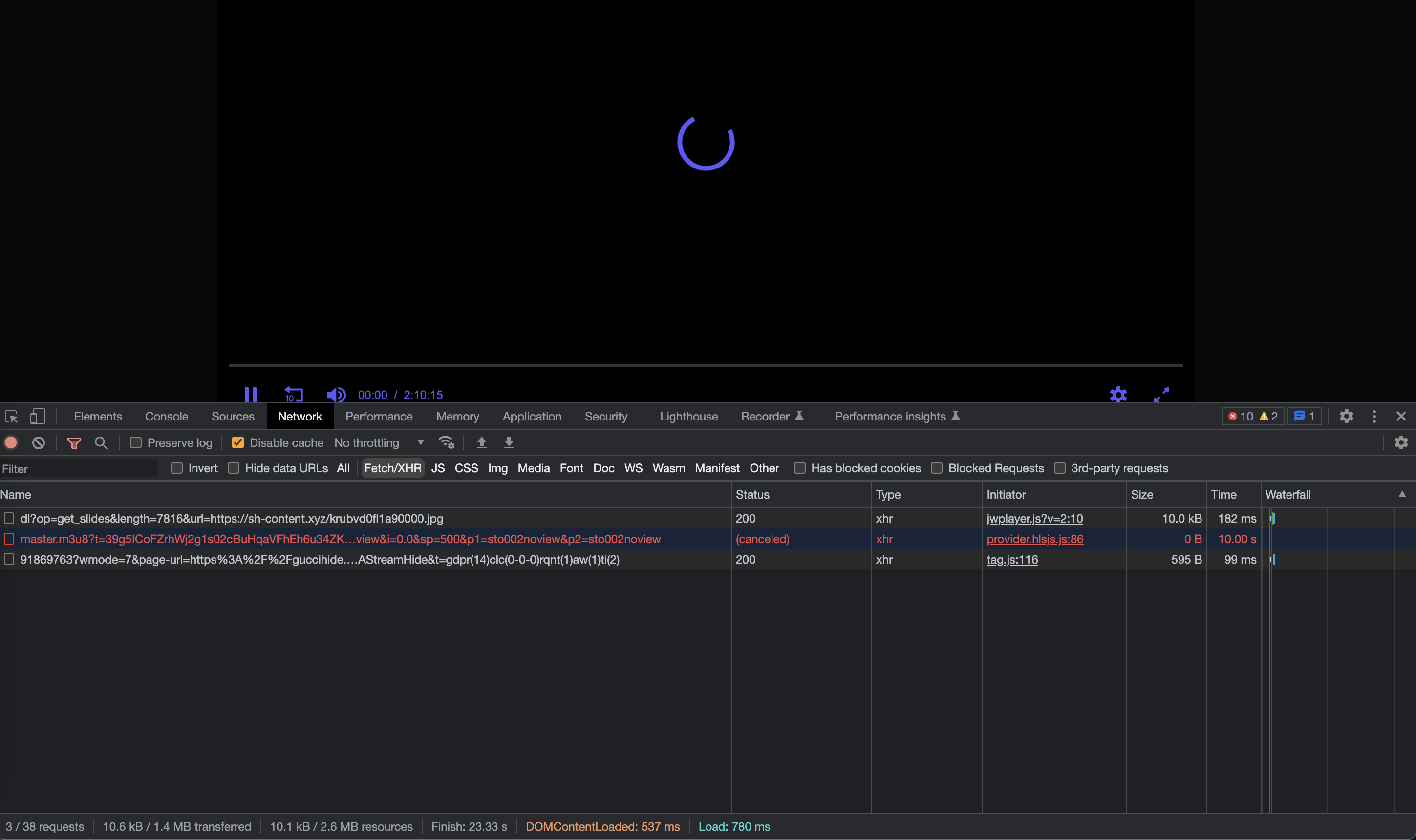Toggle the device toolbar icon
1416x840 pixels.
pyautogui.click(x=37, y=417)
